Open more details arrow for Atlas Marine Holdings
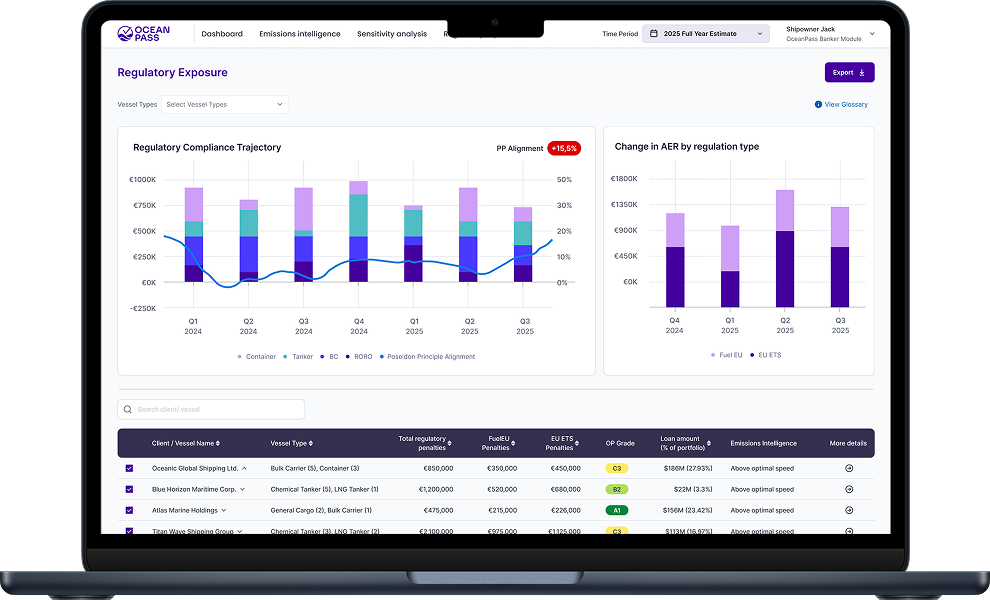This screenshot has height=600, width=990. [x=848, y=510]
